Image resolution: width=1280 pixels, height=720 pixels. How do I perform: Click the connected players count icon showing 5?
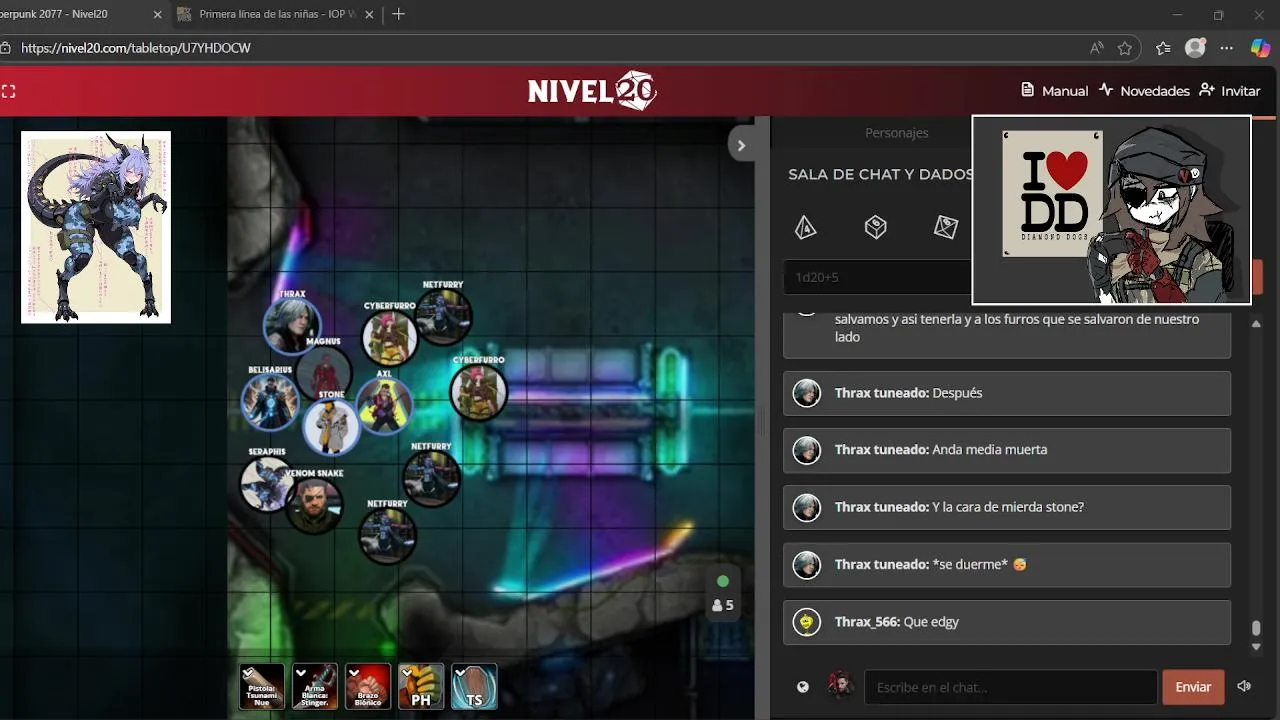click(723, 605)
